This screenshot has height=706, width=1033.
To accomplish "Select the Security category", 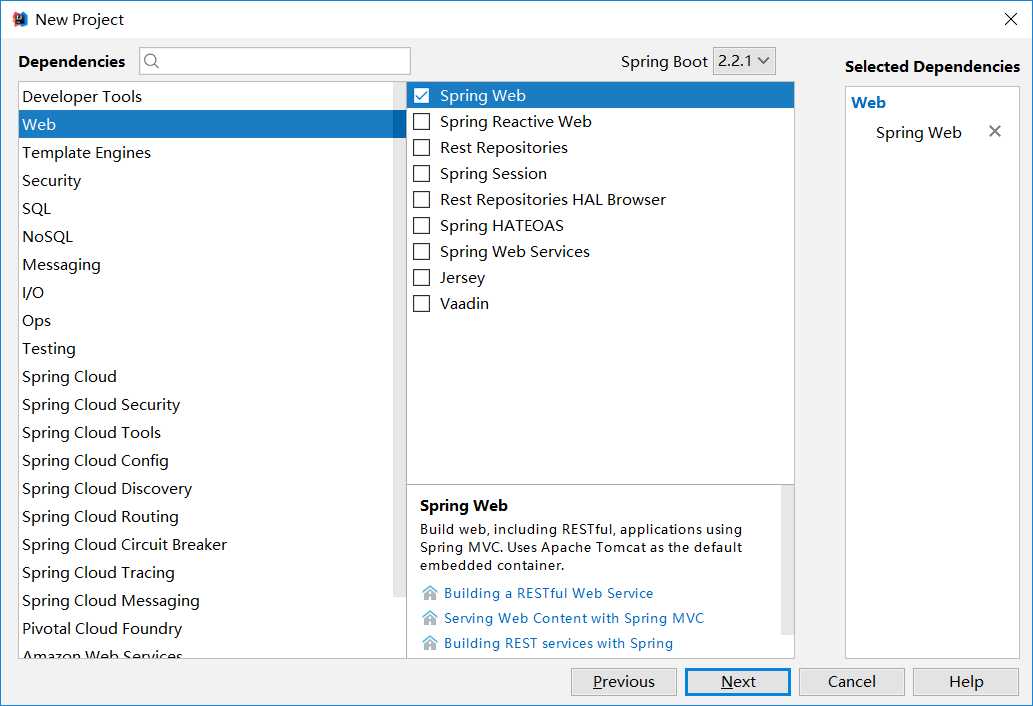I will coord(206,180).
